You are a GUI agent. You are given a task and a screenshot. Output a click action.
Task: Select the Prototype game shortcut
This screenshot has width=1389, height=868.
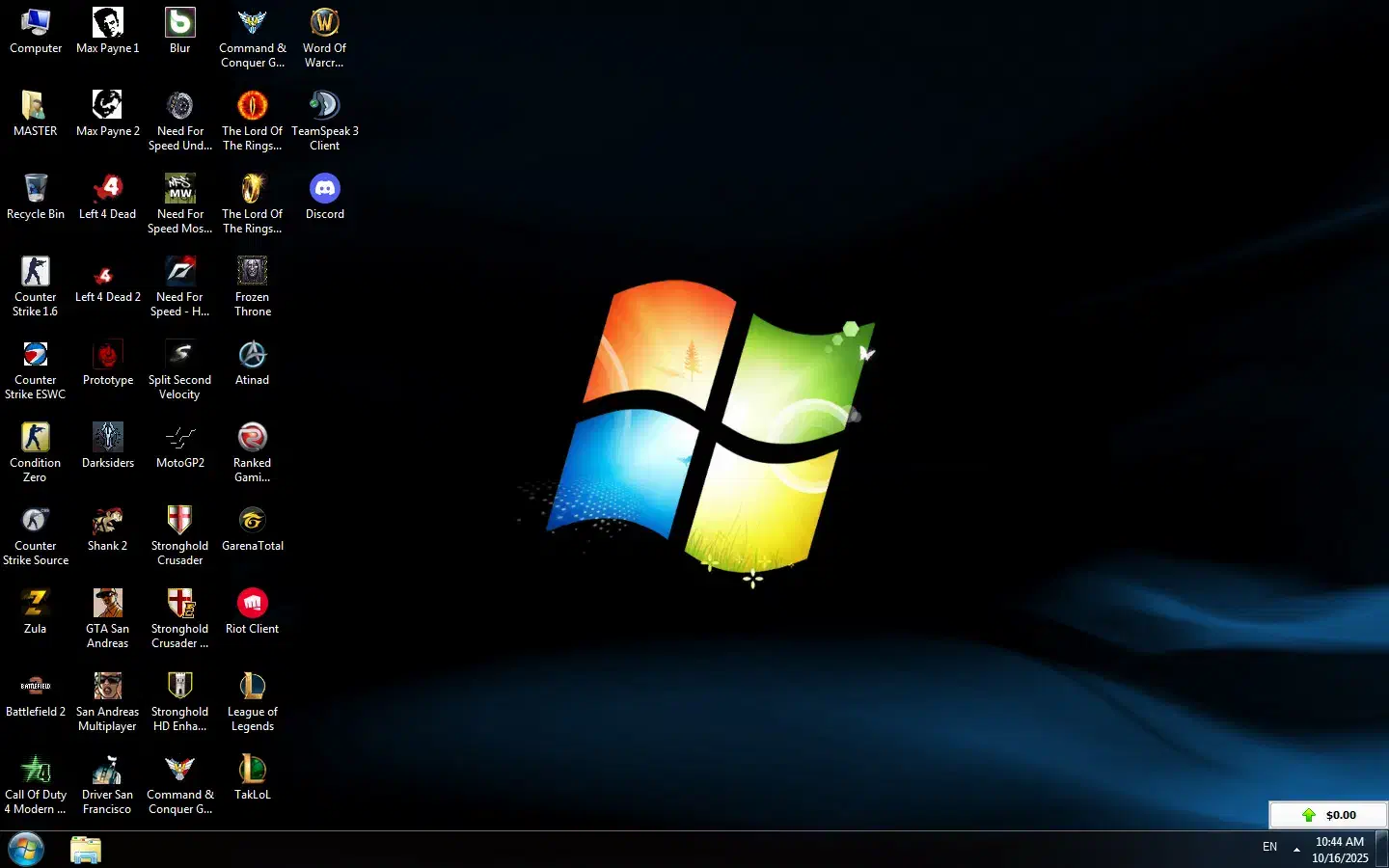[x=107, y=355]
